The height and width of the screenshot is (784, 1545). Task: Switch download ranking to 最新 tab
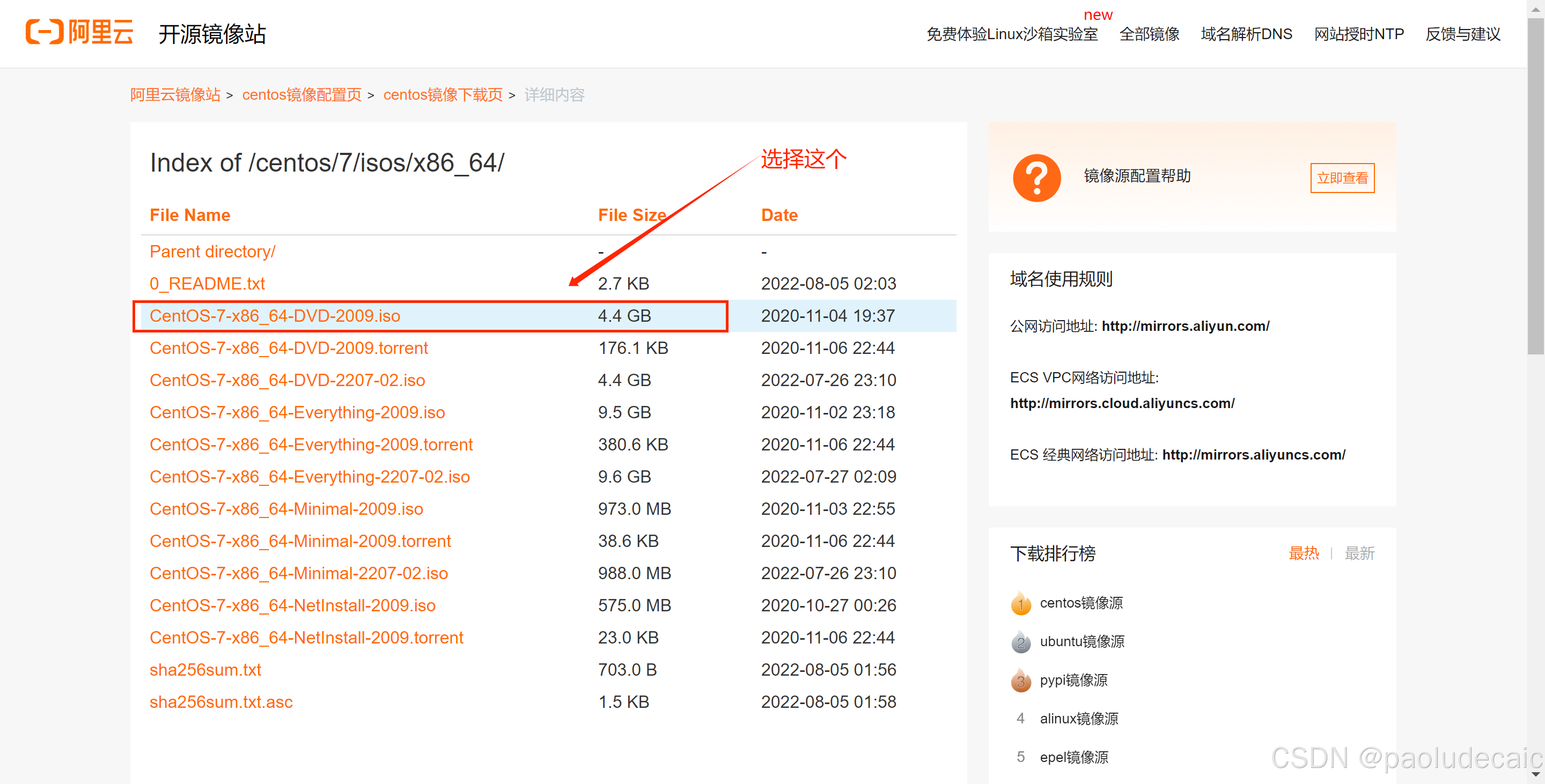tap(1359, 553)
